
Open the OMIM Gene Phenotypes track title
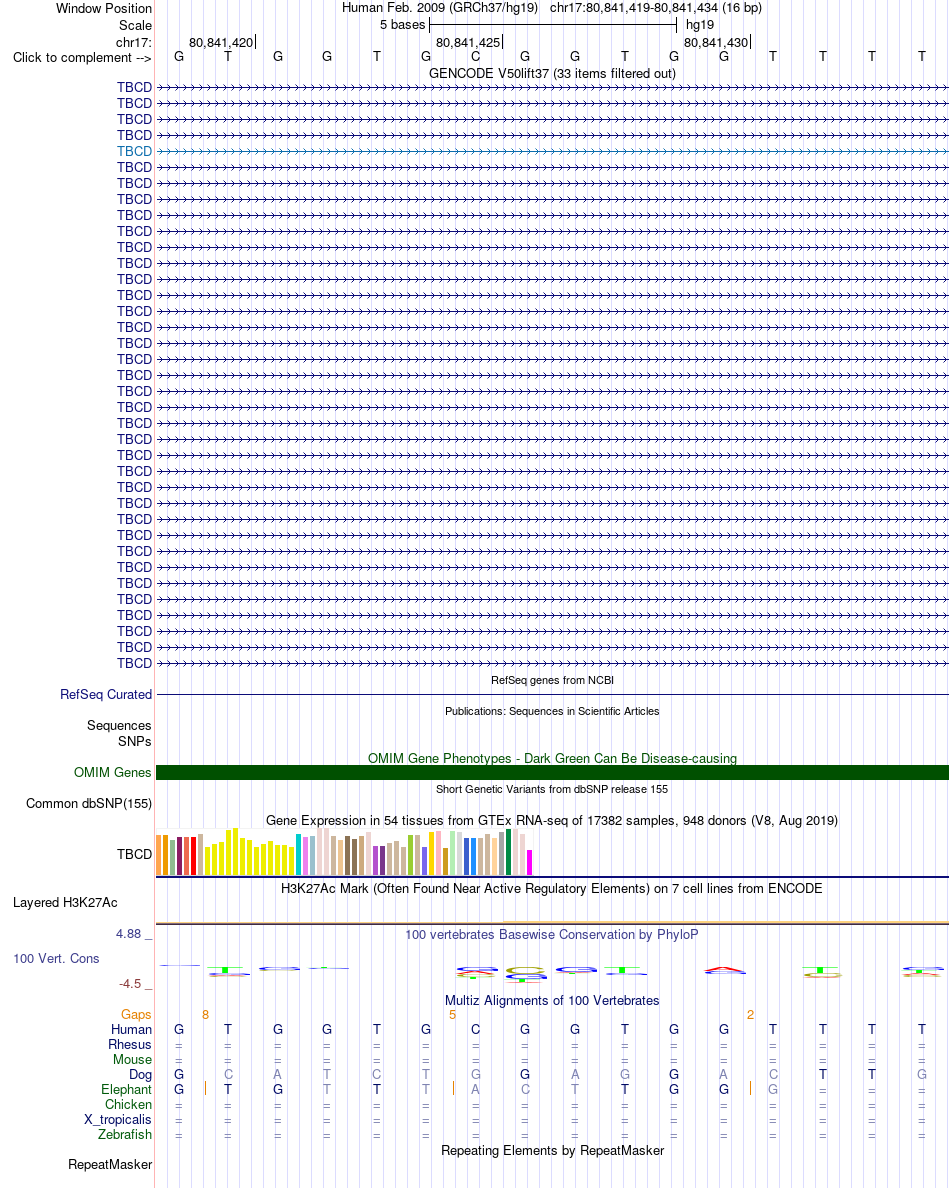552,758
